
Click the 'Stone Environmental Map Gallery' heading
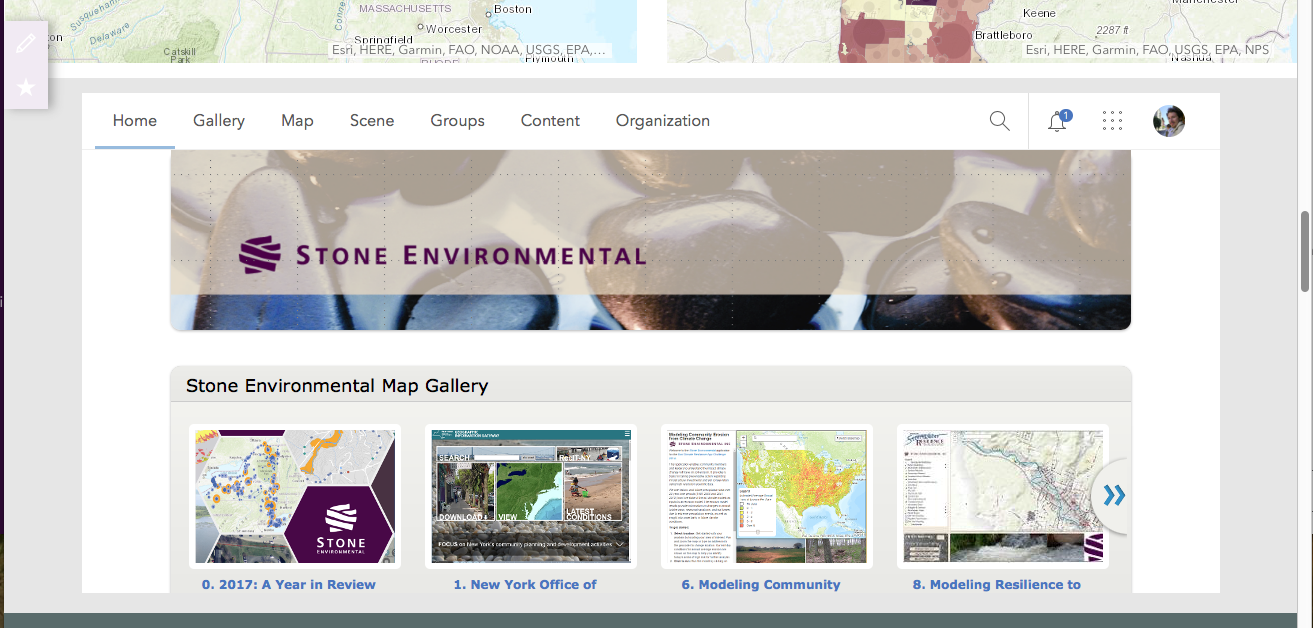[337, 386]
